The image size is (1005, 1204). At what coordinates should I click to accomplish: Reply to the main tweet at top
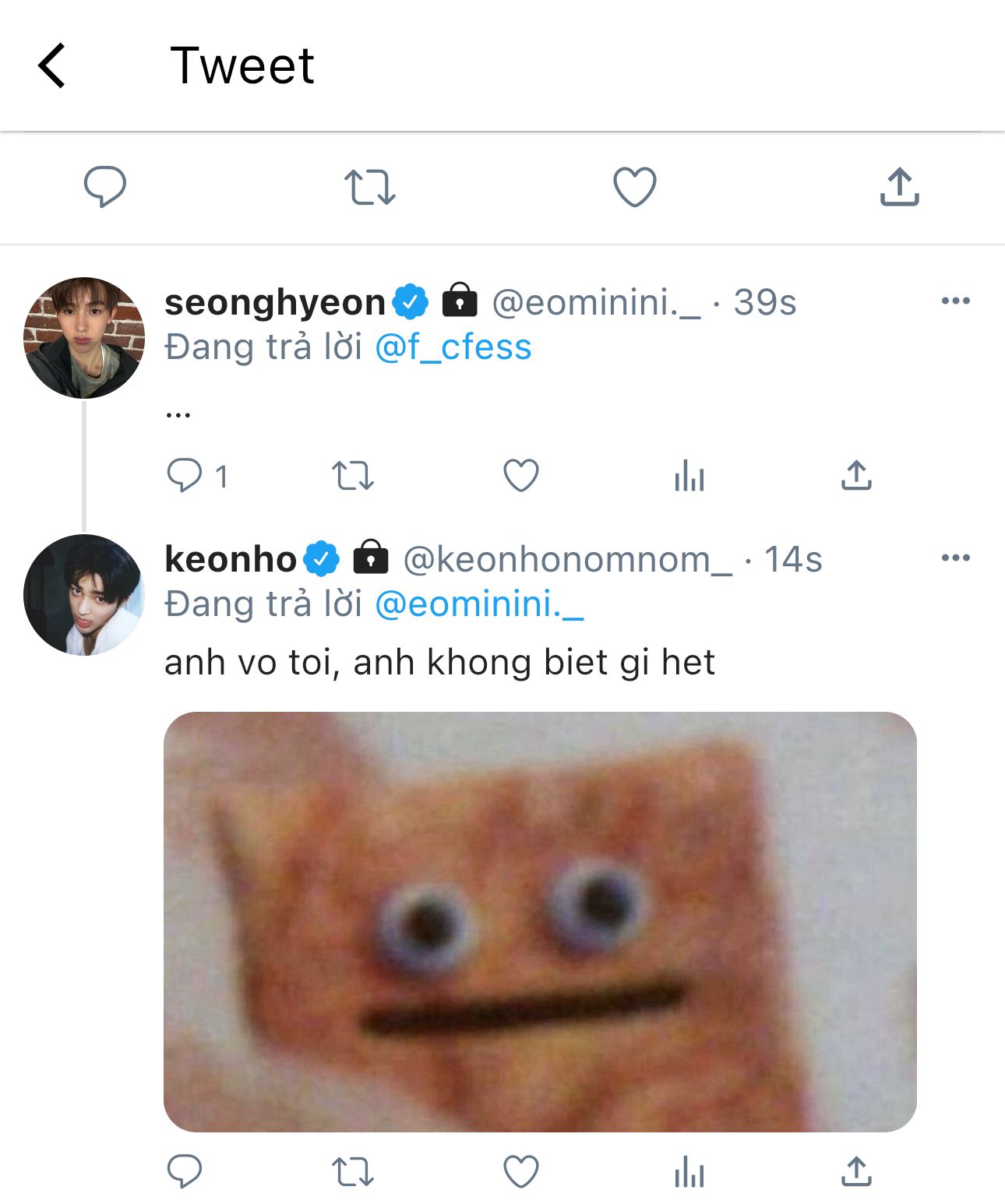105,187
